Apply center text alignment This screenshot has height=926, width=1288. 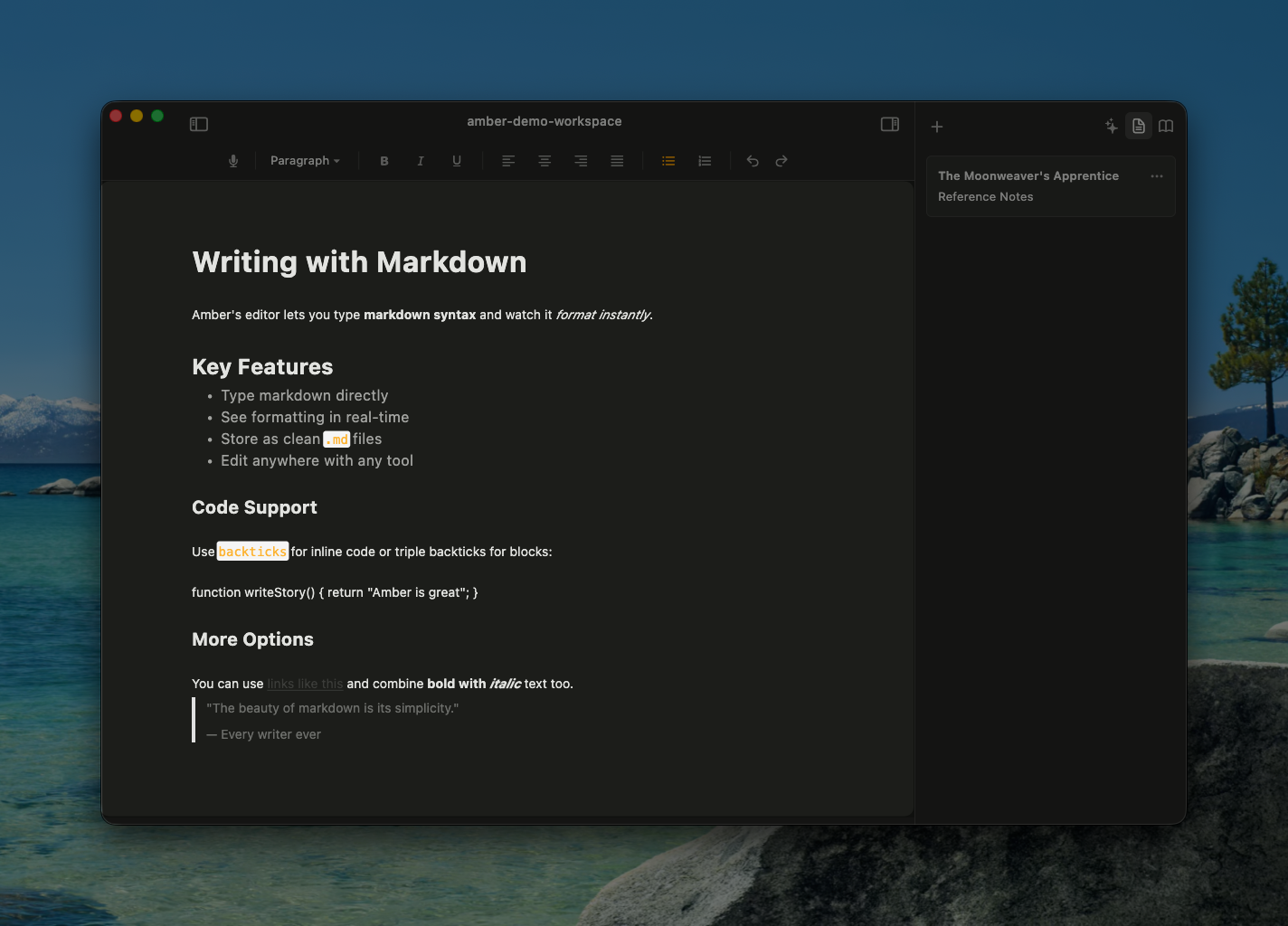pos(544,160)
